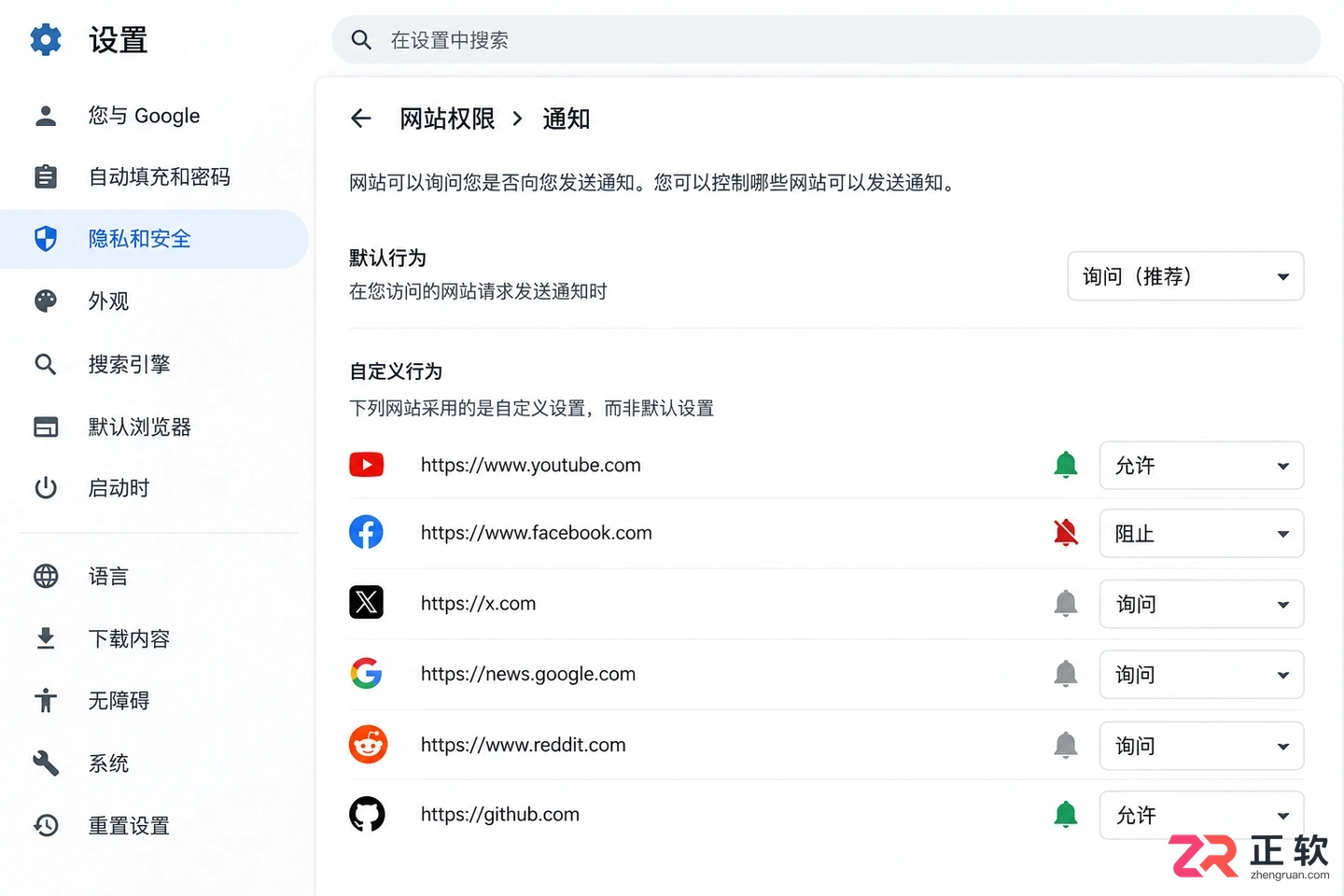Click the blue settings gear icon
The width and height of the screenshot is (1344, 896).
46,40
